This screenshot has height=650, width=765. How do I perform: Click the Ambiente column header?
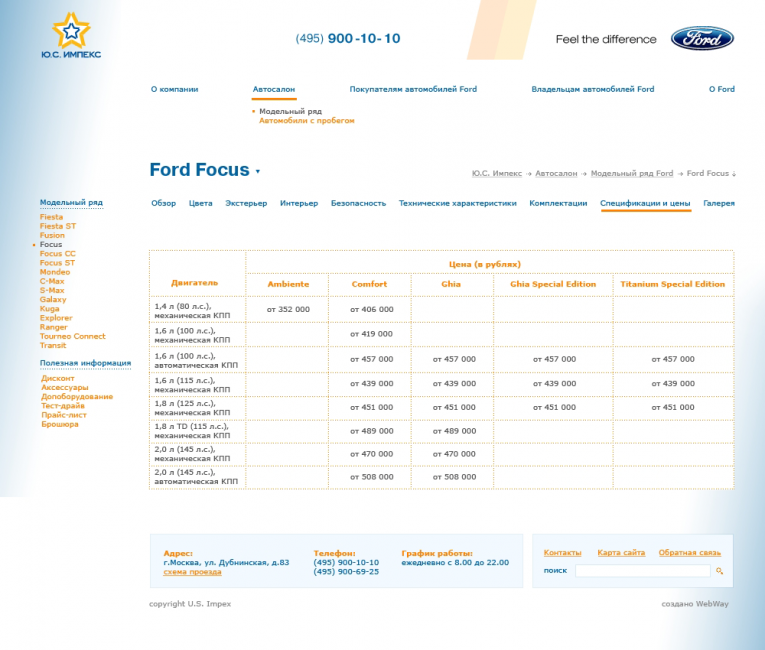point(288,284)
